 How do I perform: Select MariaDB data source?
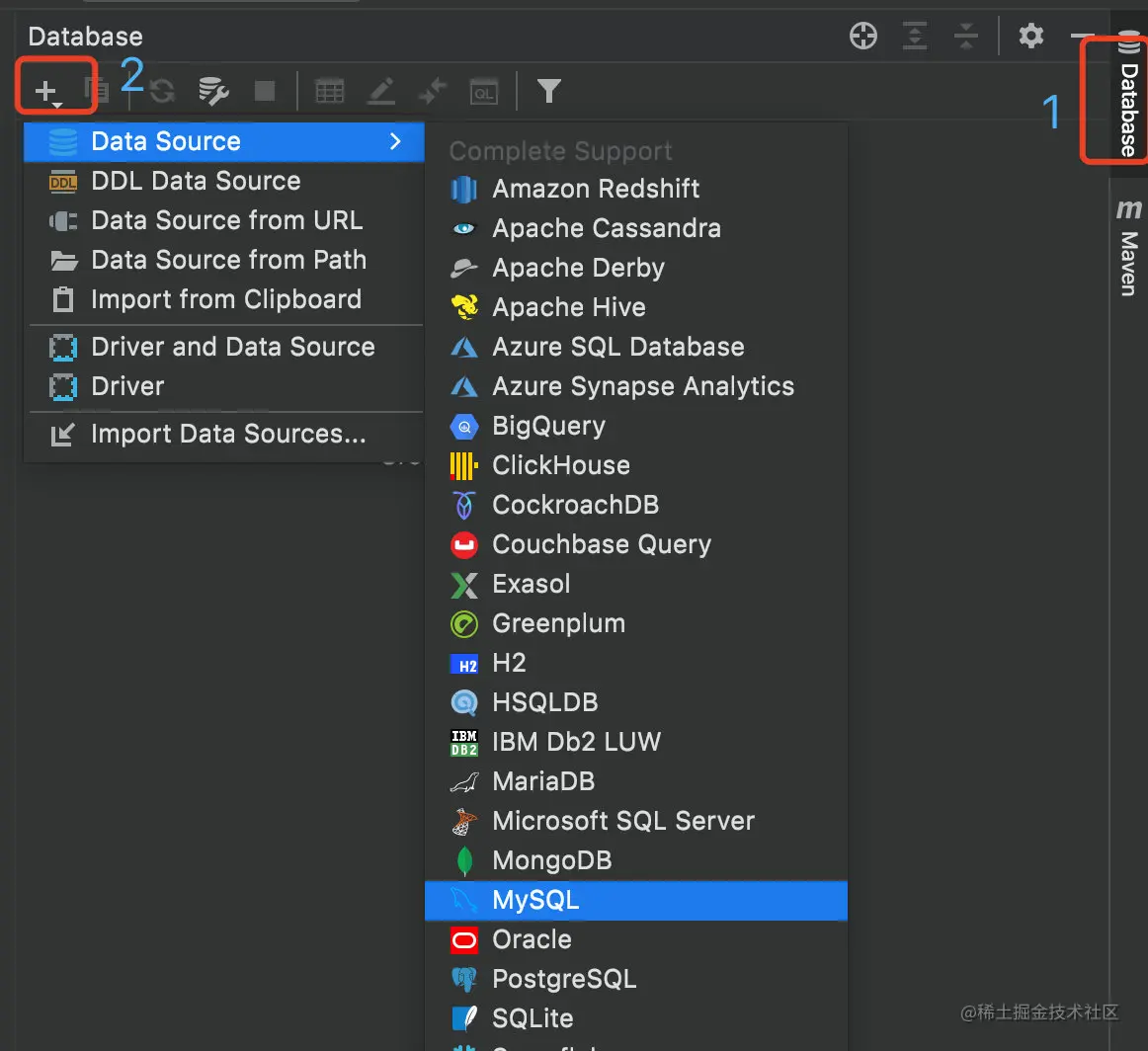click(x=636, y=781)
